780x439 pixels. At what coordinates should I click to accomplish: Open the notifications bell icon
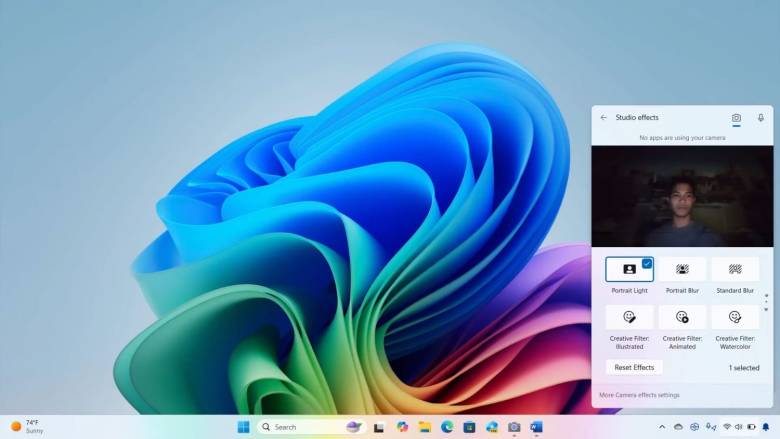pos(766,427)
